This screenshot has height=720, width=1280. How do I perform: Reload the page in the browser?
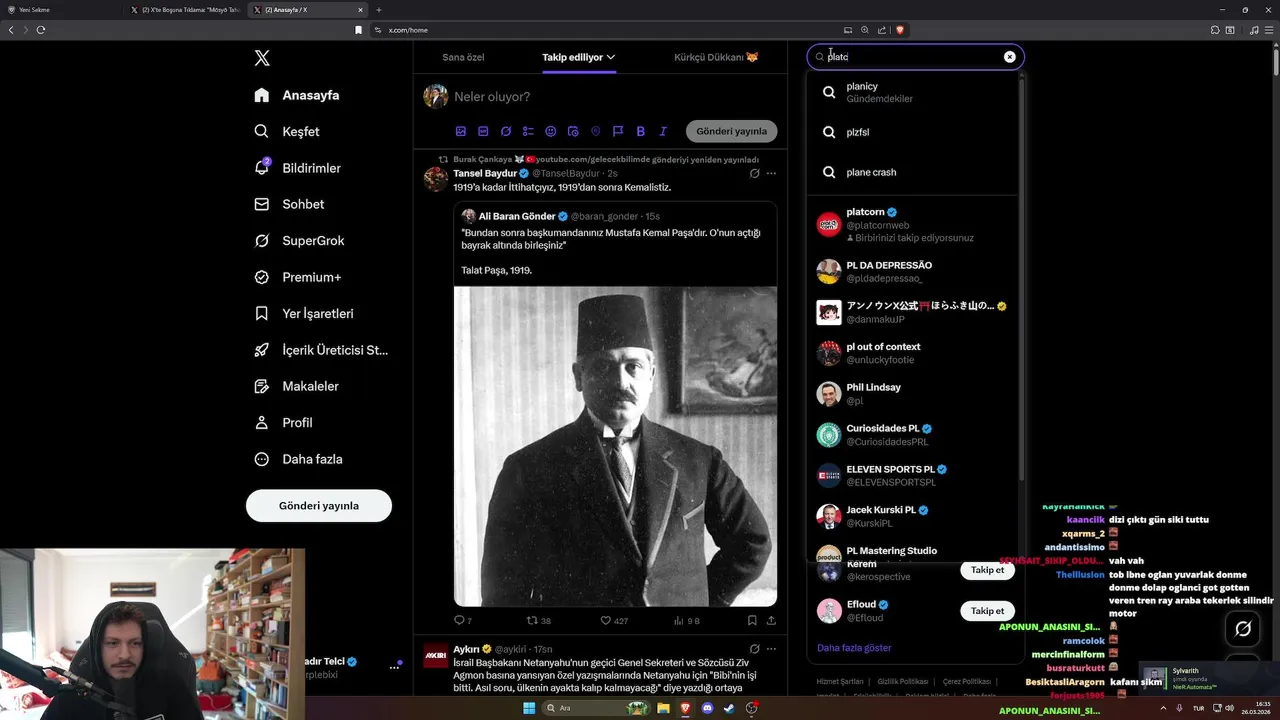pyautogui.click(x=41, y=30)
